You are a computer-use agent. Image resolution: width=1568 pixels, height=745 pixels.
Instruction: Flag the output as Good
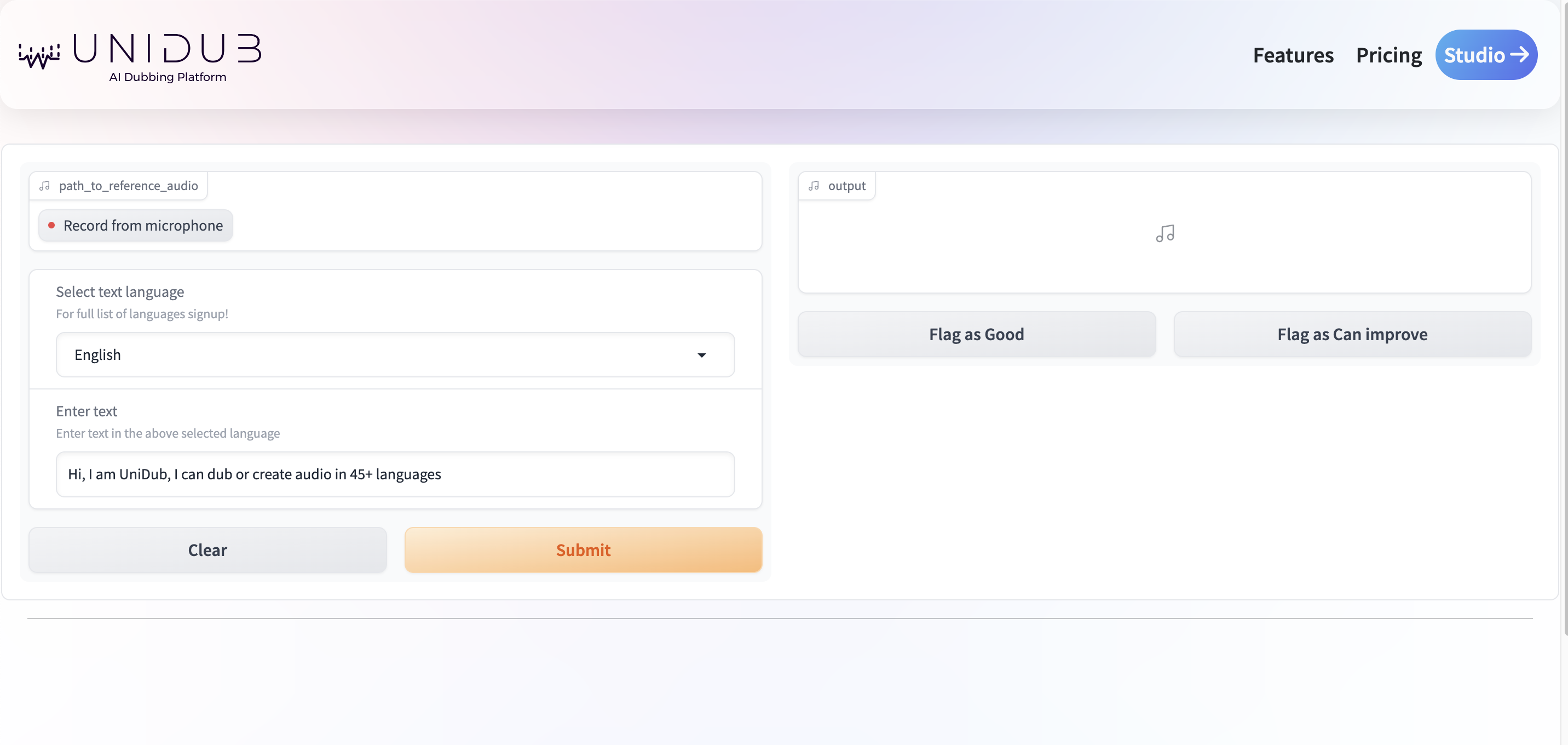[976, 334]
